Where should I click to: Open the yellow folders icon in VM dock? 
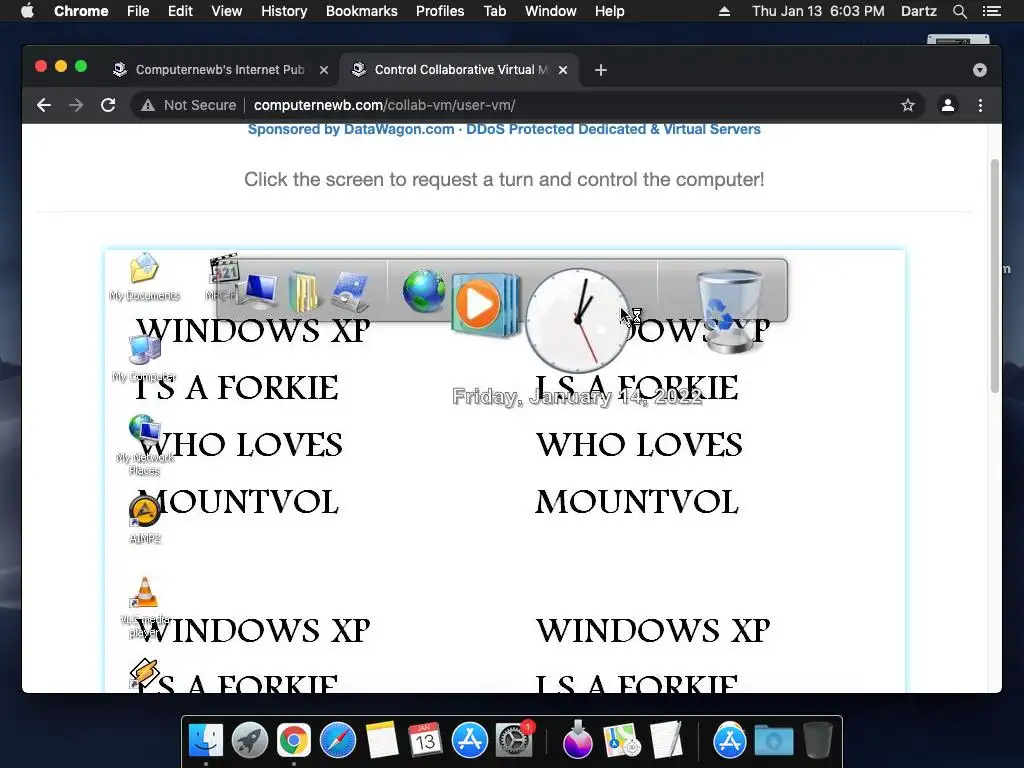(303, 292)
